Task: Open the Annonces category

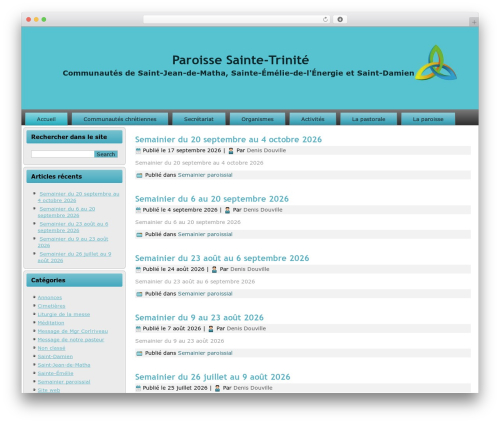Action: coord(50,297)
